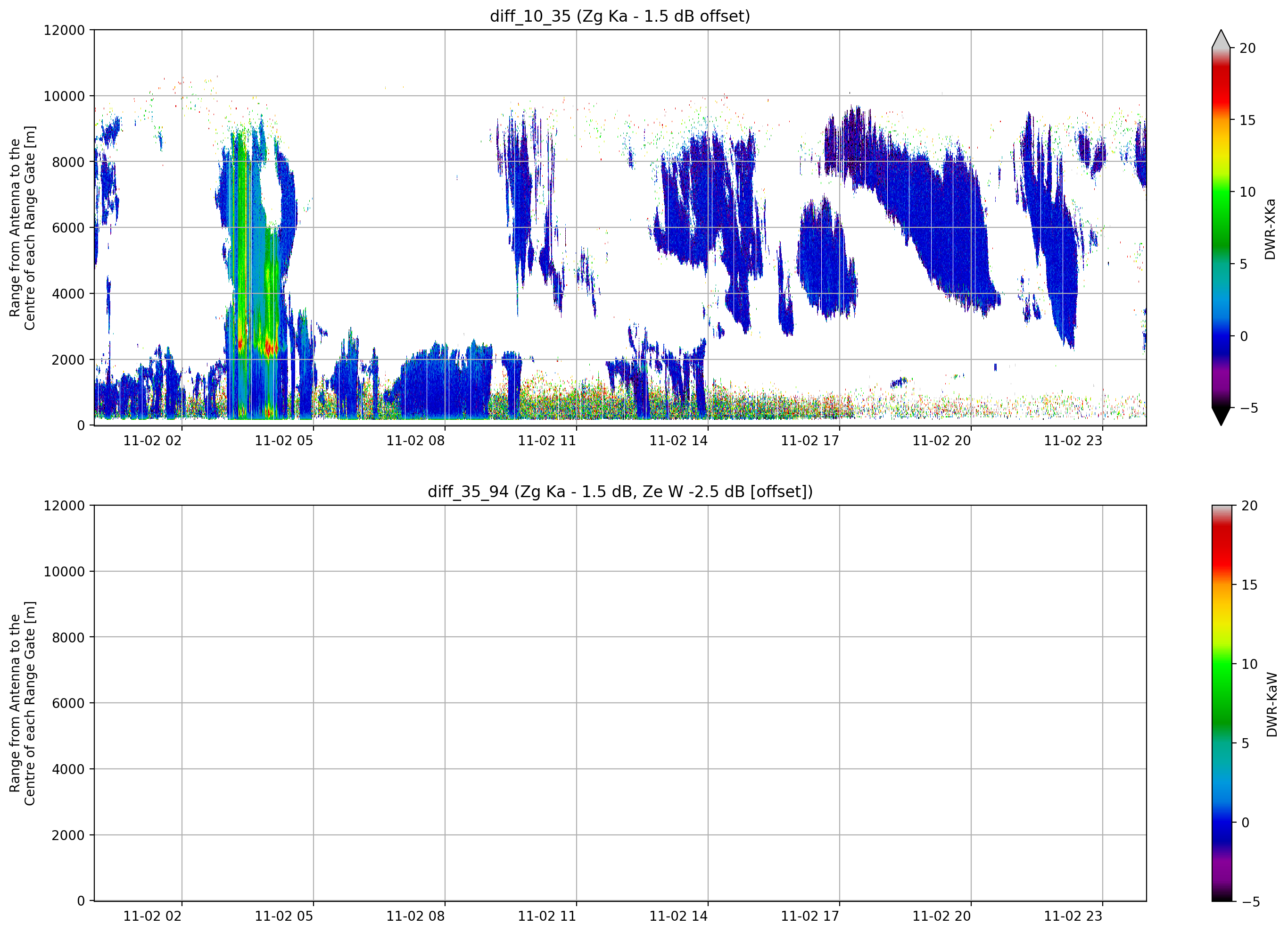The width and height of the screenshot is (1288, 933).
Task: Click the 11-02 05 tick label of top plot
Action: (283, 441)
